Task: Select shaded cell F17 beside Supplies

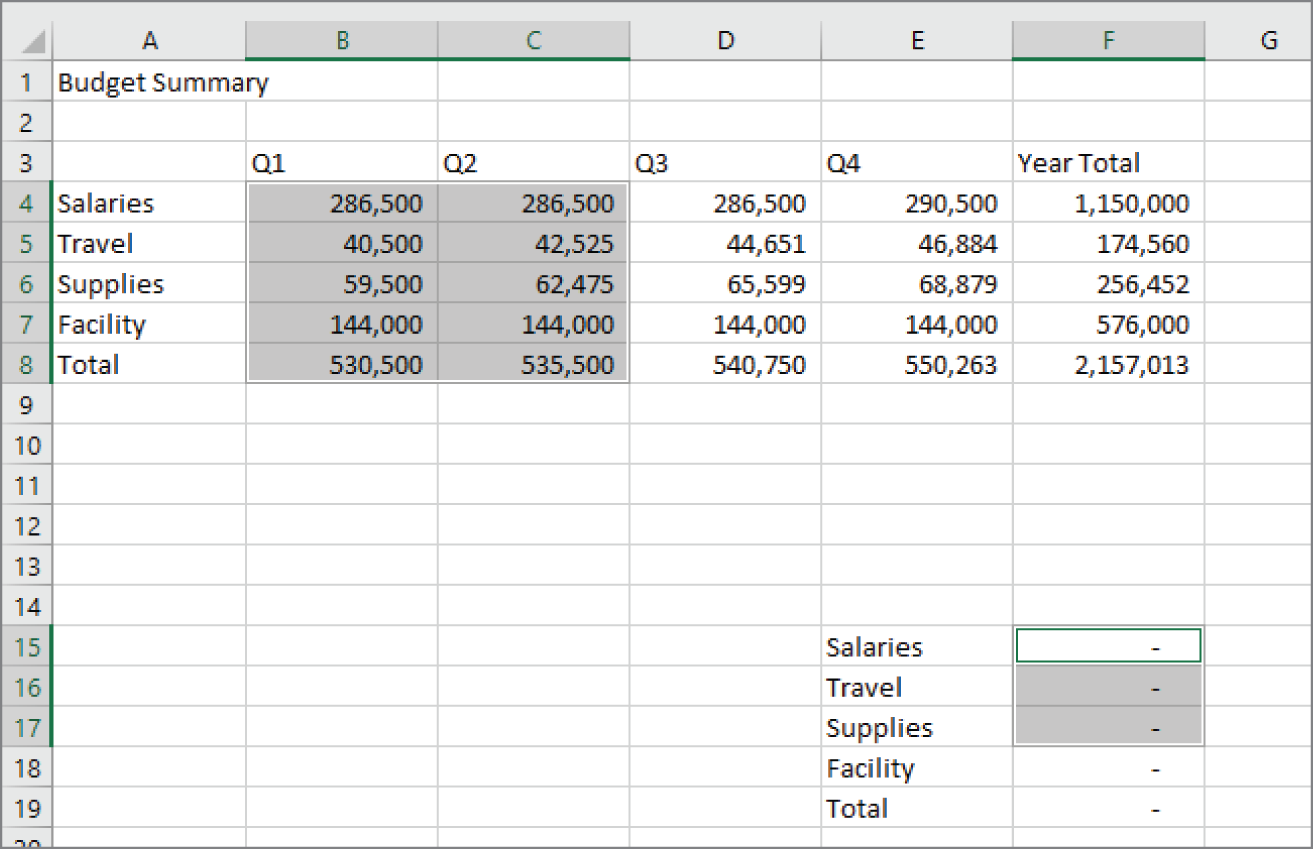Action: coord(1108,727)
